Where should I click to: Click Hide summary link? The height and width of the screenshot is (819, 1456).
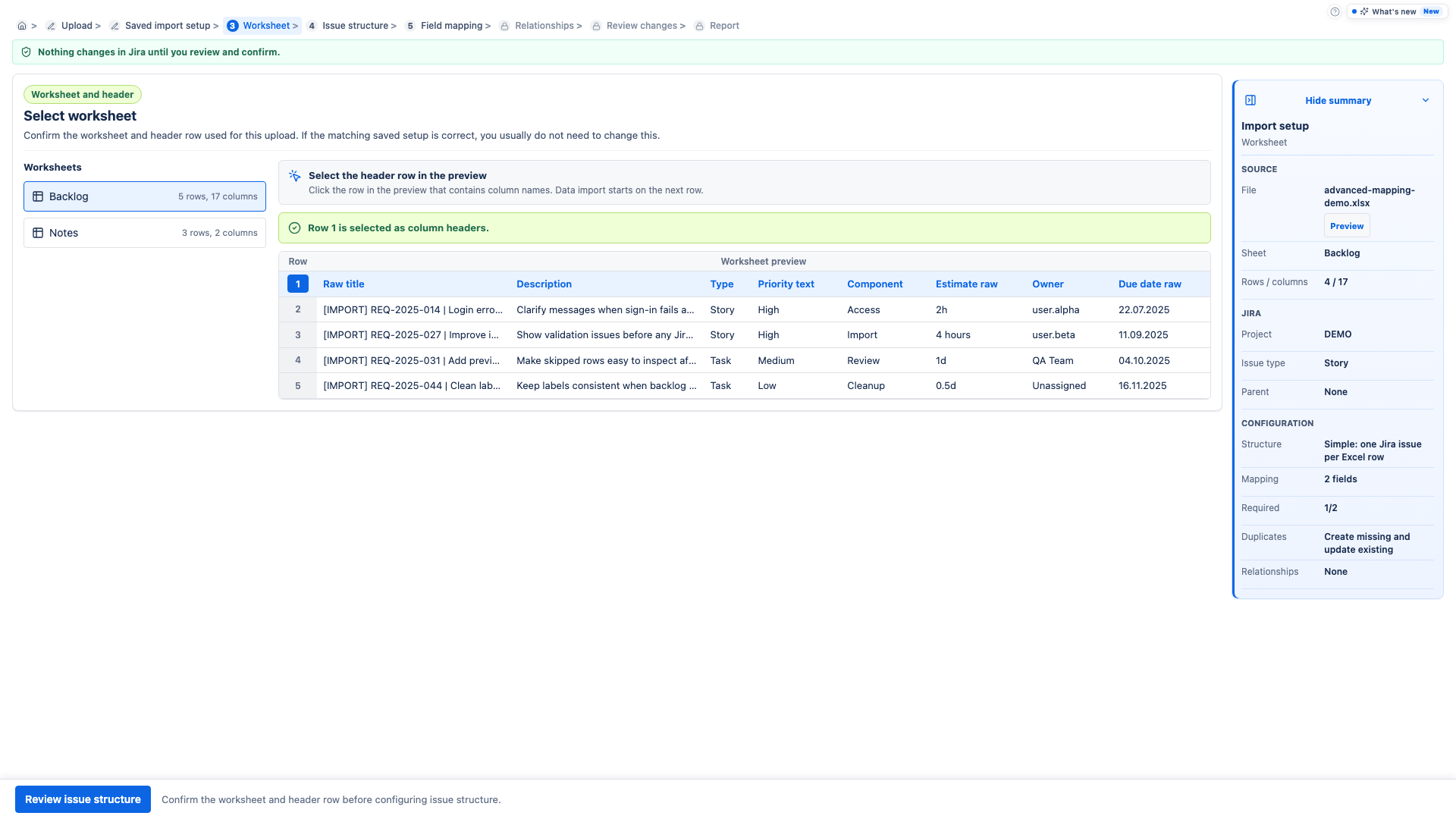1338,100
